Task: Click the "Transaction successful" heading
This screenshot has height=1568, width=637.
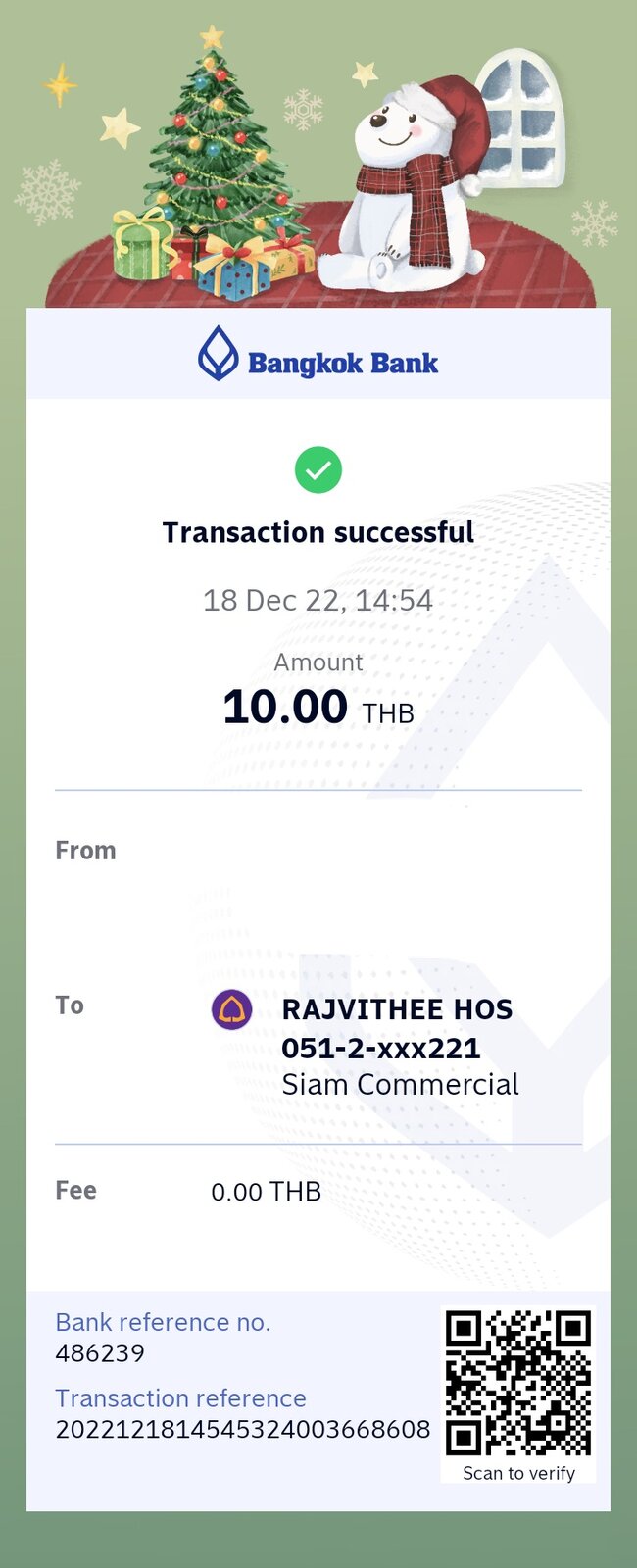Action: point(318,532)
